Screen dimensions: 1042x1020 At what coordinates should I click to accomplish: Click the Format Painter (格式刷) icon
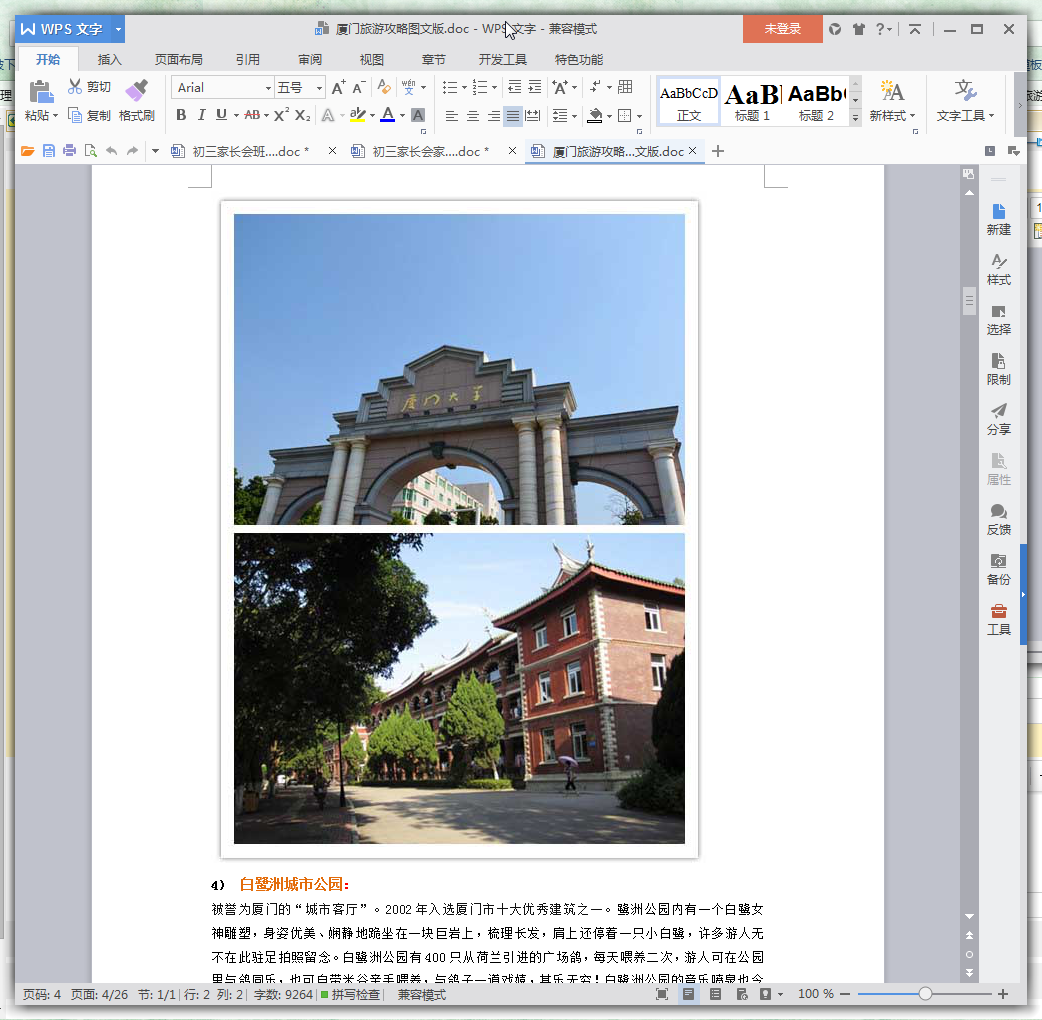136,92
